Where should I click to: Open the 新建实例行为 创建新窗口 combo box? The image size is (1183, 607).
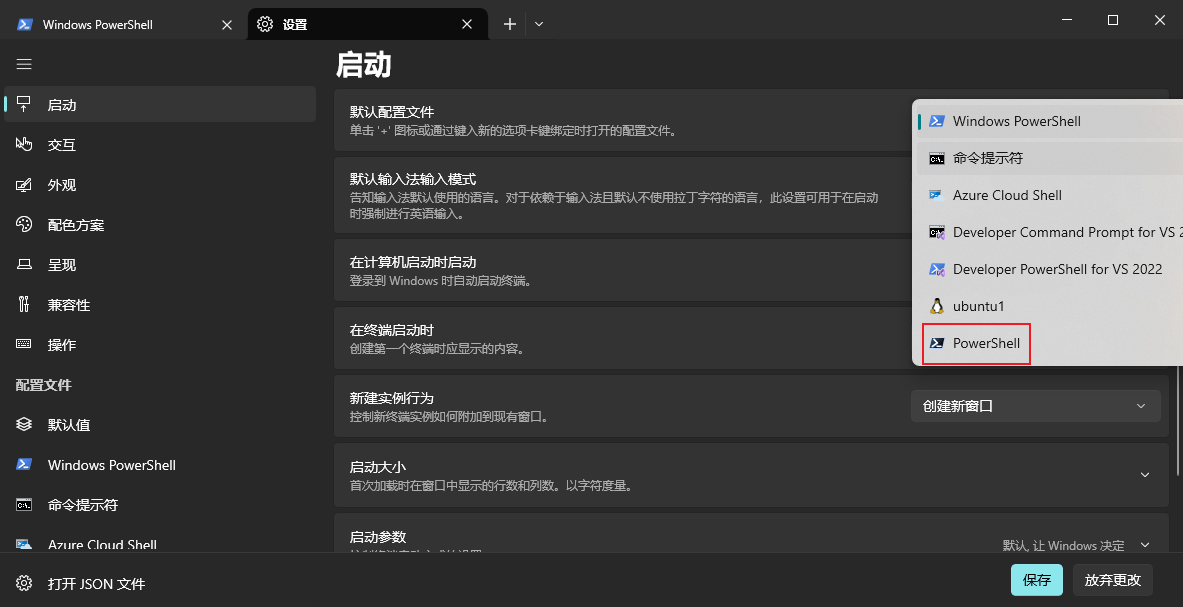click(1035, 406)
